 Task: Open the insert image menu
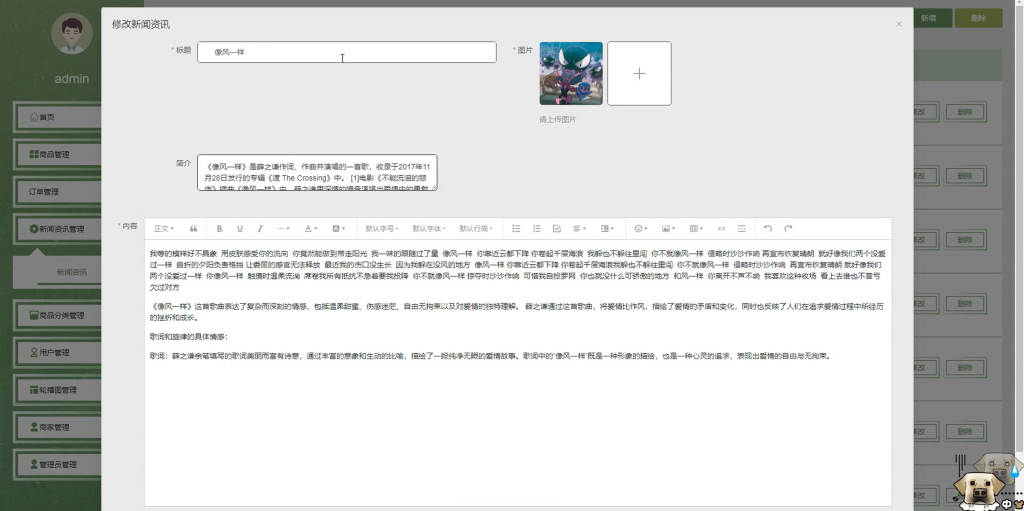668,229
